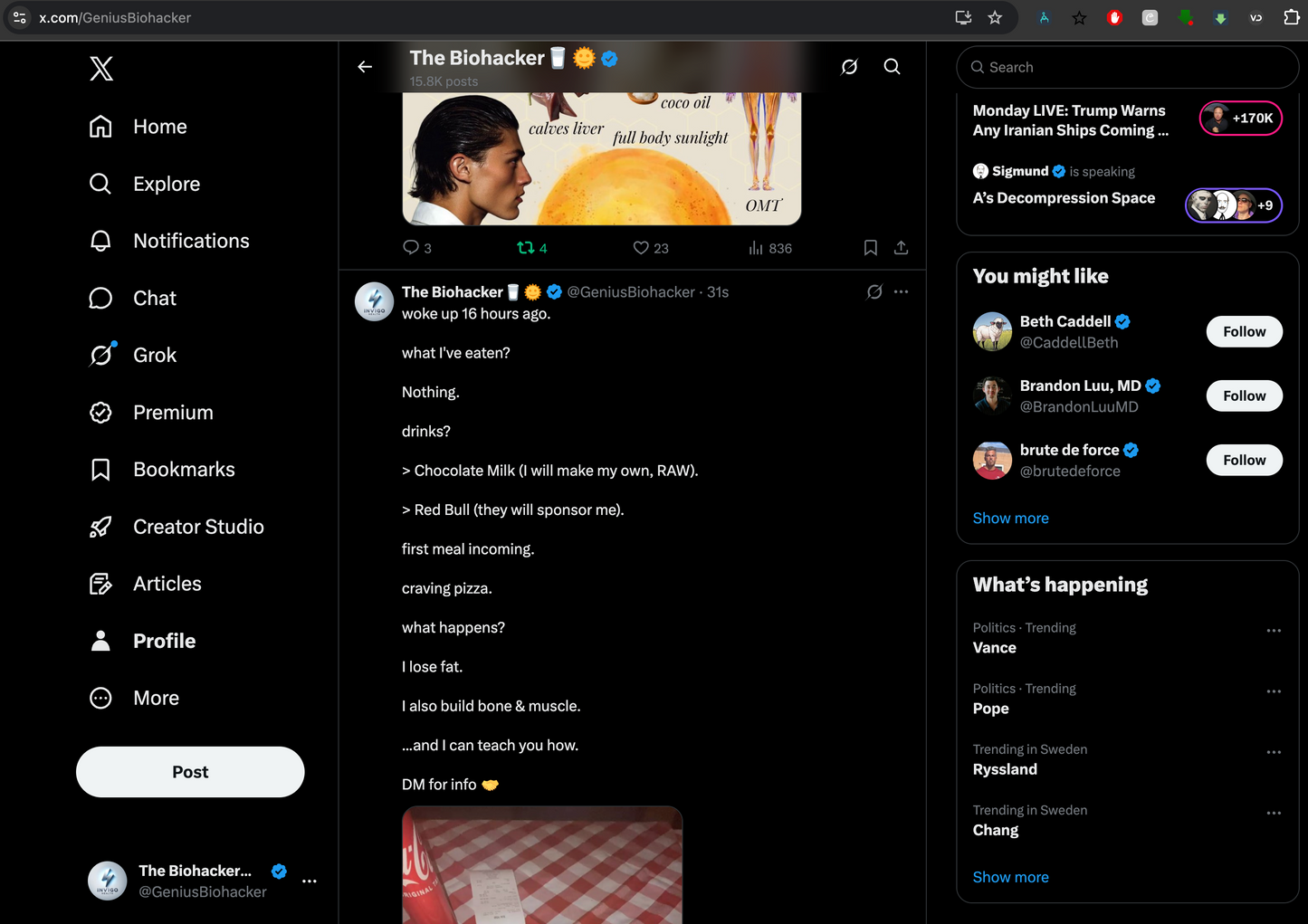
Task: Open the account switcher ellipsis beside @GeniusBiohacker
Action: coord(310,881)
